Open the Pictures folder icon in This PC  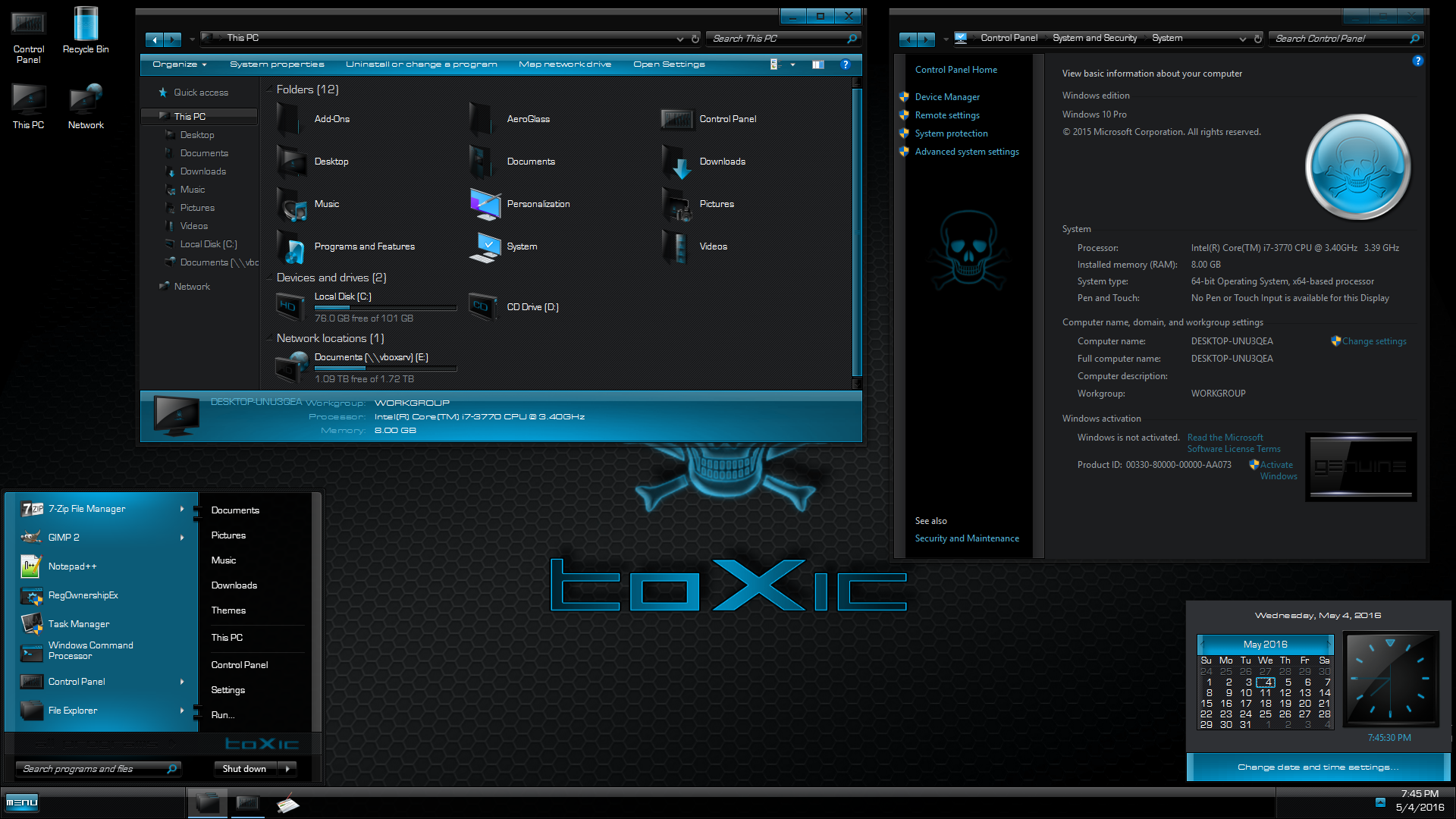676,204
